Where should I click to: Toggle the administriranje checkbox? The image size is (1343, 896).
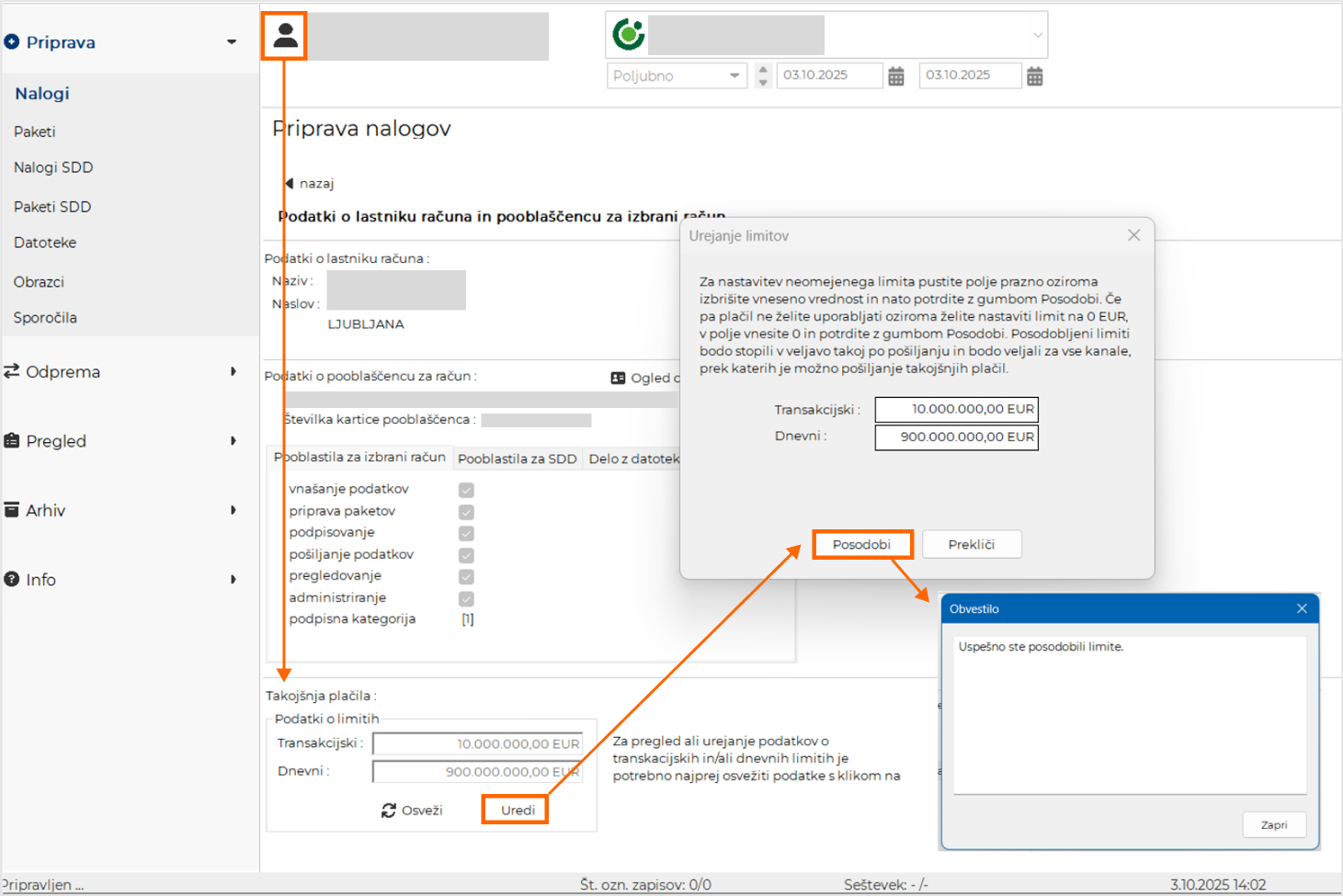click(x=466, y=598)
